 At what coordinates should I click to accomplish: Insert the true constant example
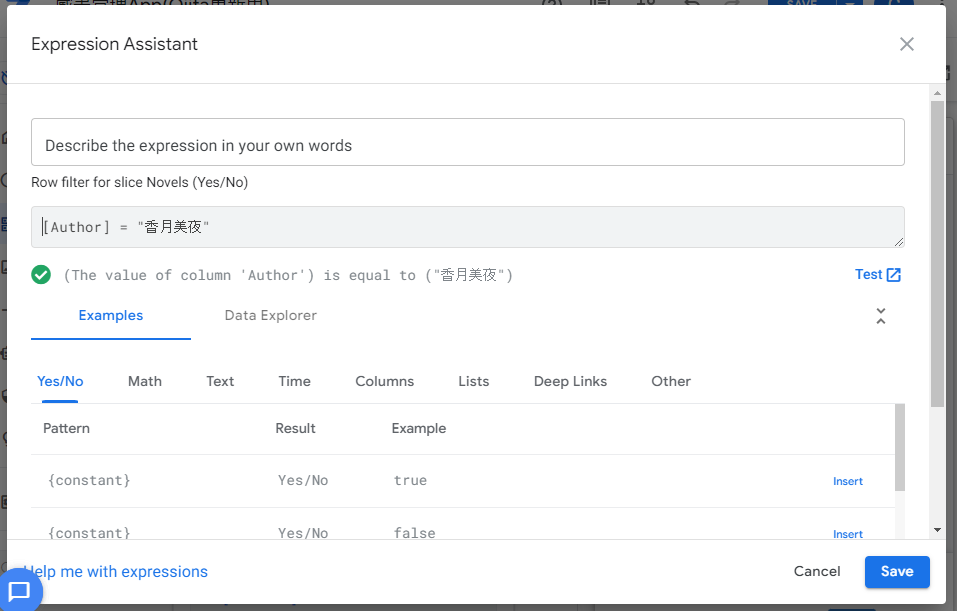pos(847,481)
